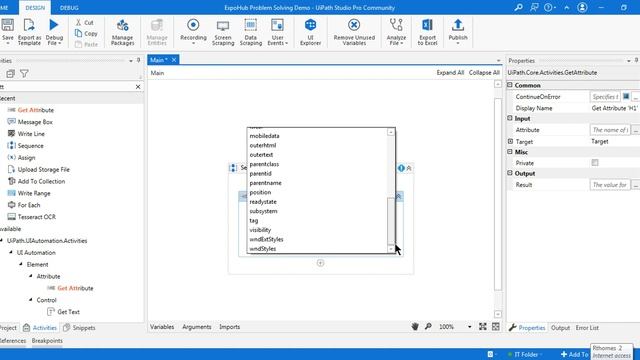640x360 pixels.
Task: Click the fit to screen icon
Action: click(x=483, y=327)
